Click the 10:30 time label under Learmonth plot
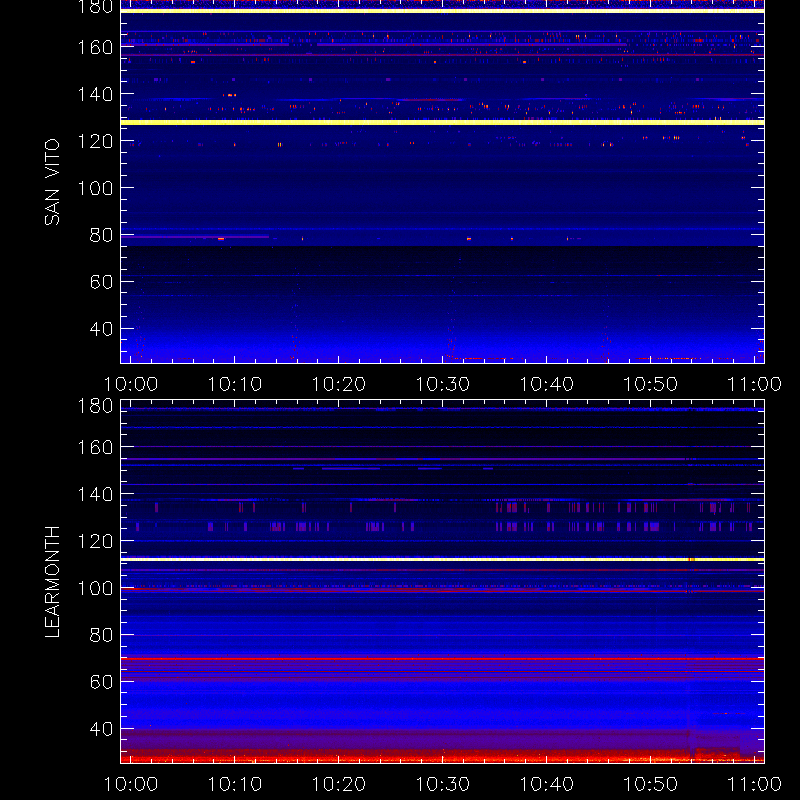This screenshot has height=800, width=800. (x=442, y=784)
